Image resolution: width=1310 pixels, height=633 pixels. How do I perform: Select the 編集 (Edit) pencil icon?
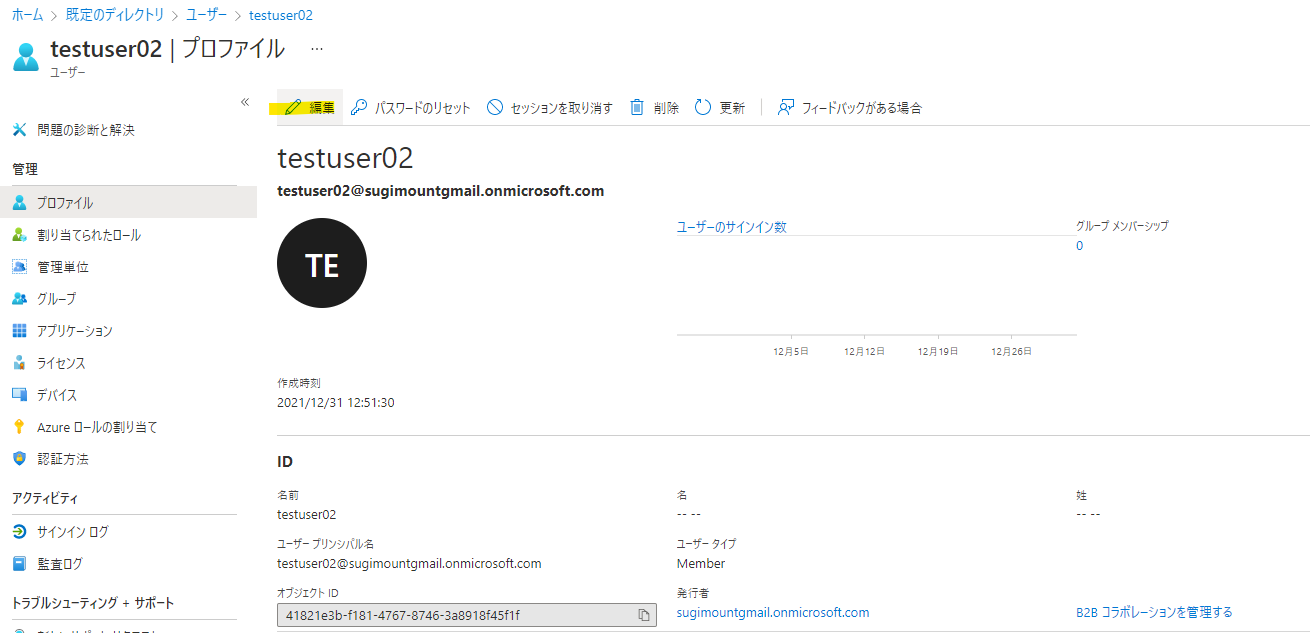pos(293,106)
